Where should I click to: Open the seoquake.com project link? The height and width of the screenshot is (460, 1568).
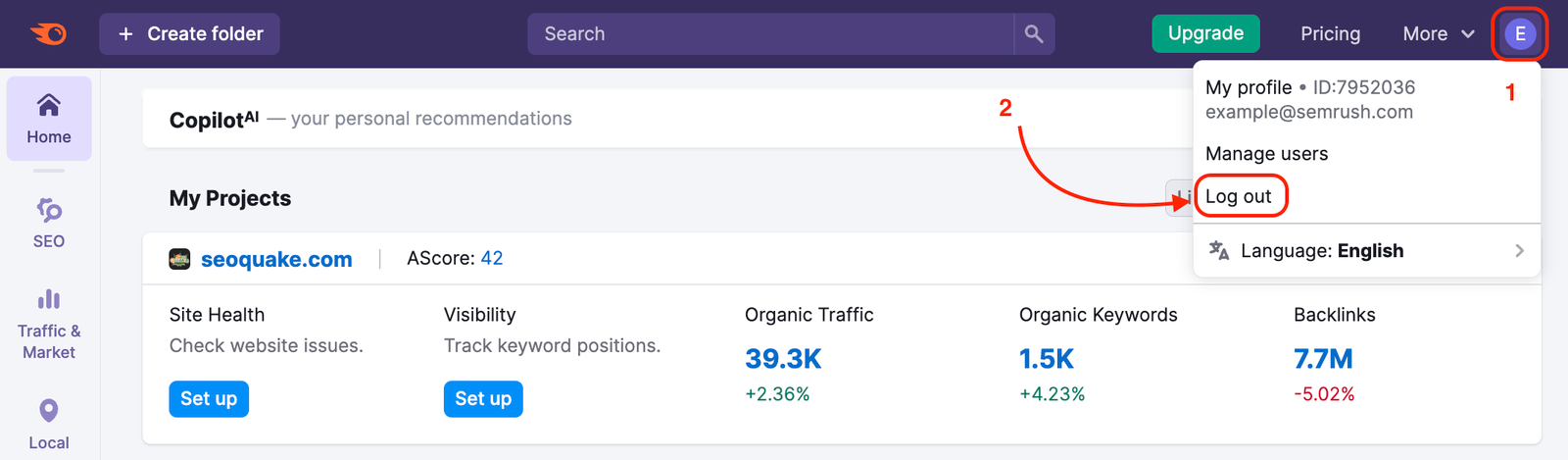pyautogui.click(x=276, y=259)
